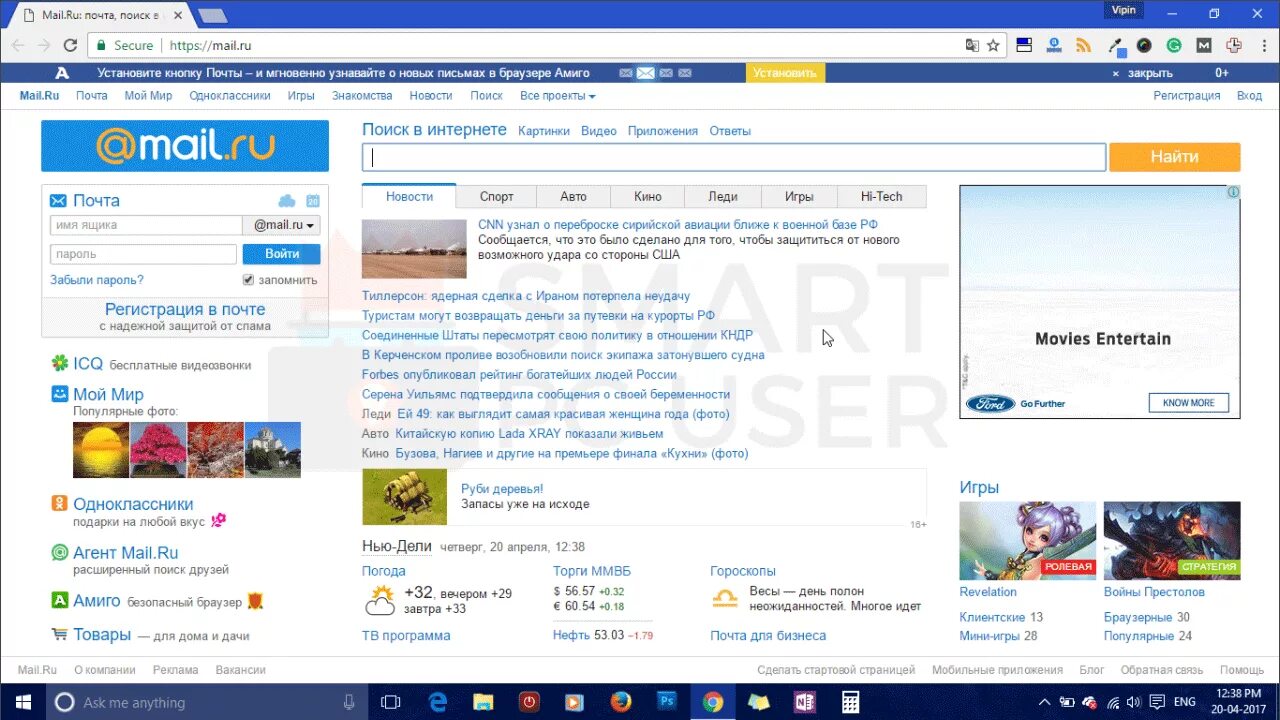Click the weather sun-cloud icon
Image resolution: width=1280 pixels, height=720 pixels.
tap(380, 600)
